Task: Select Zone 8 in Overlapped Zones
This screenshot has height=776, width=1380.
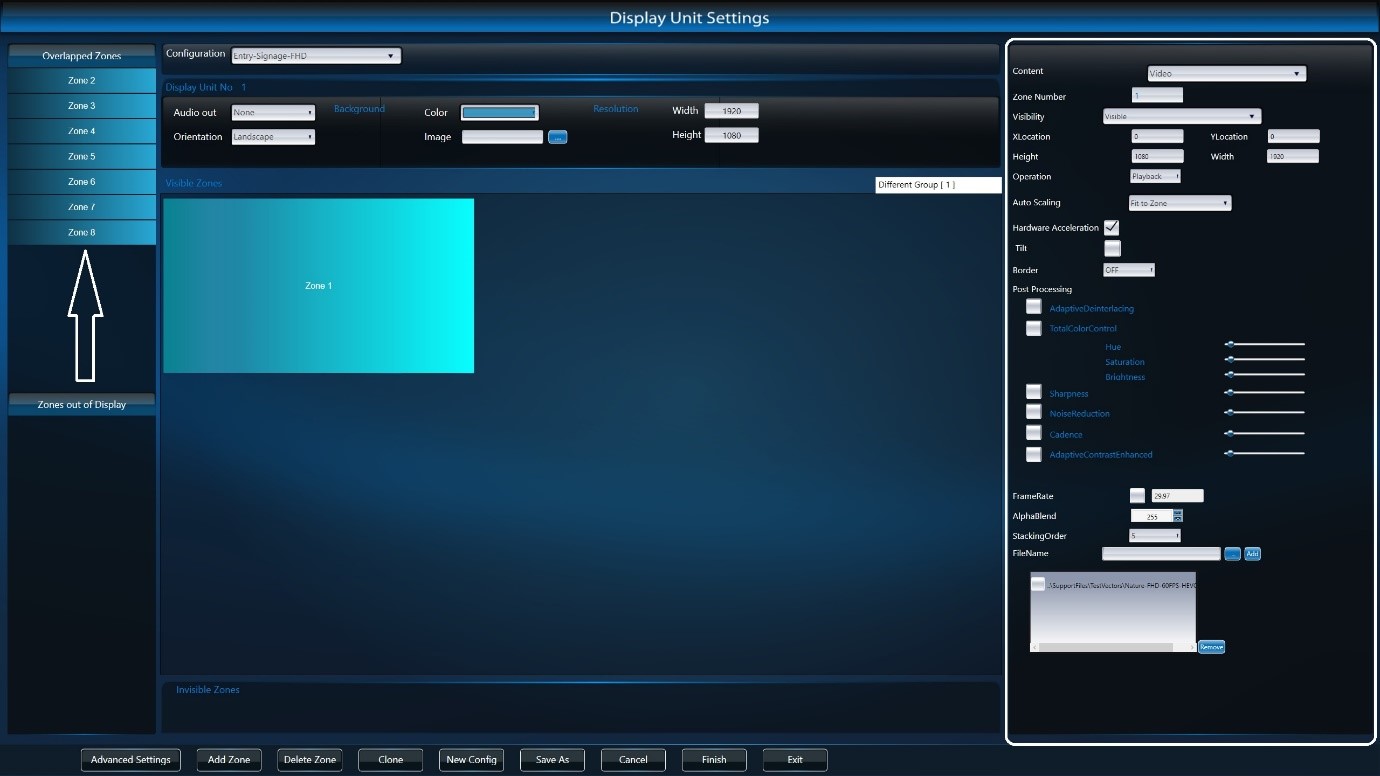Action: pos(82,233)
